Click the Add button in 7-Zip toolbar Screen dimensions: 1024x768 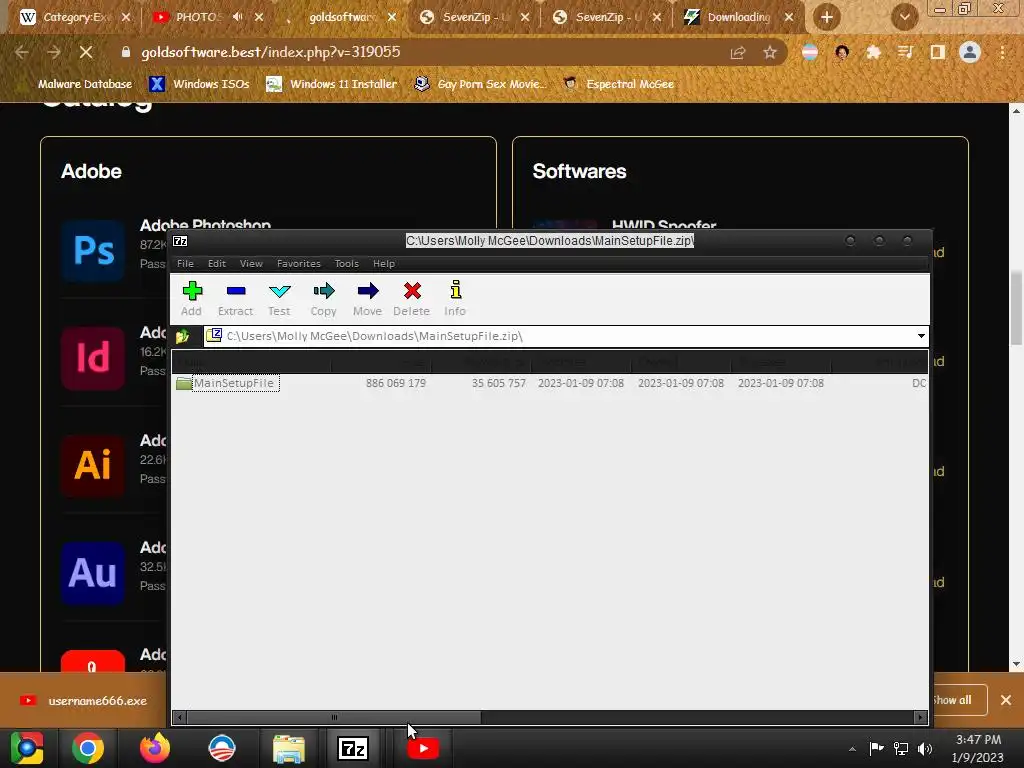[191, 298]
